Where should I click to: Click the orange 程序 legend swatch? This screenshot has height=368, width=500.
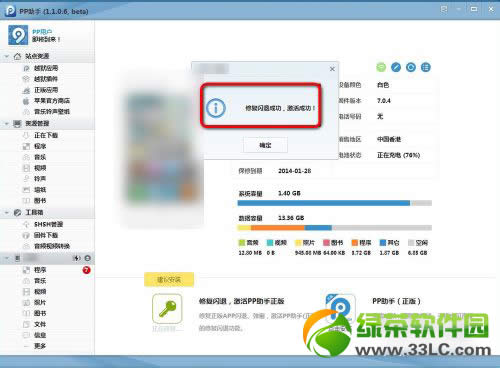355,243
